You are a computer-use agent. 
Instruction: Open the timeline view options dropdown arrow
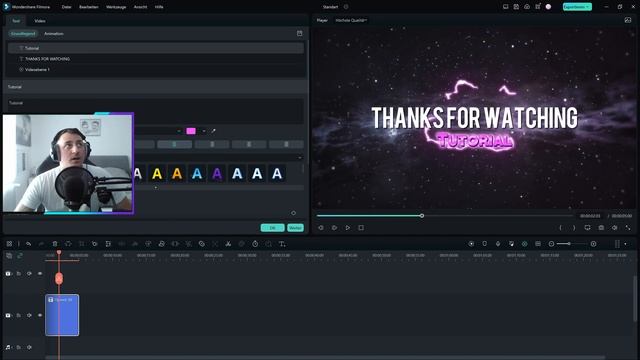(625, 244)
